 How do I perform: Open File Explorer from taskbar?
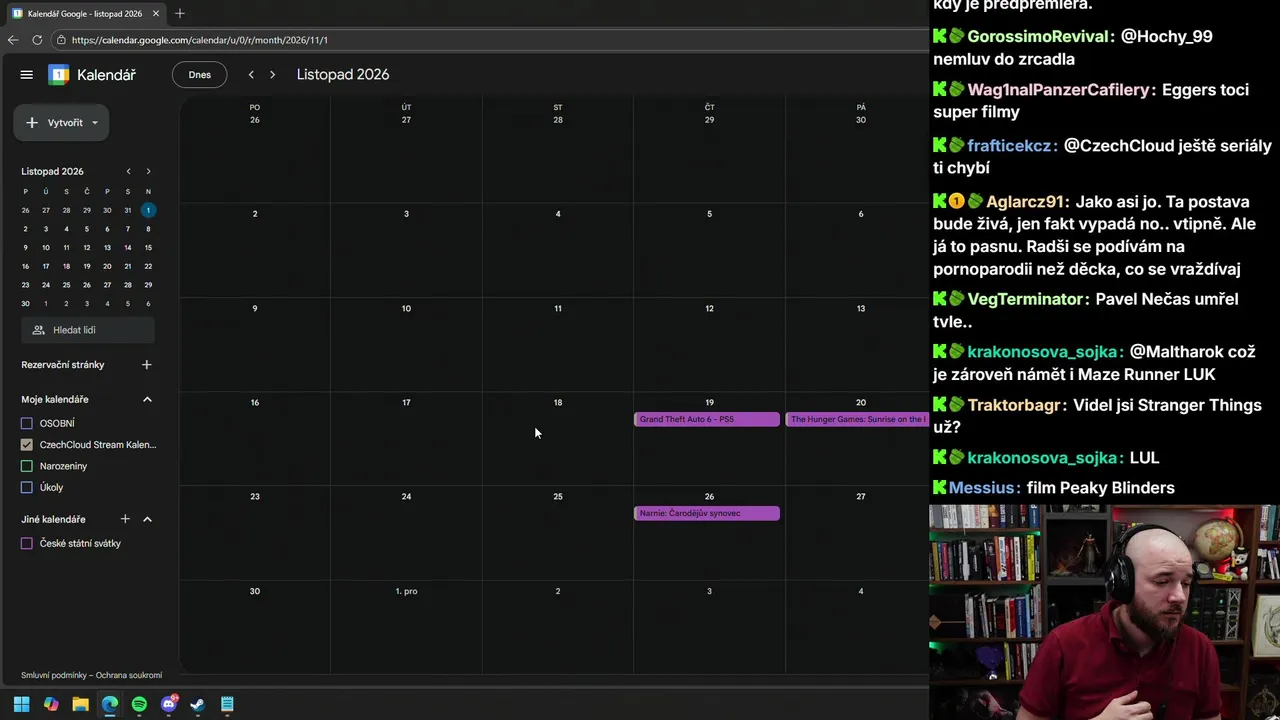click(80, 704)
